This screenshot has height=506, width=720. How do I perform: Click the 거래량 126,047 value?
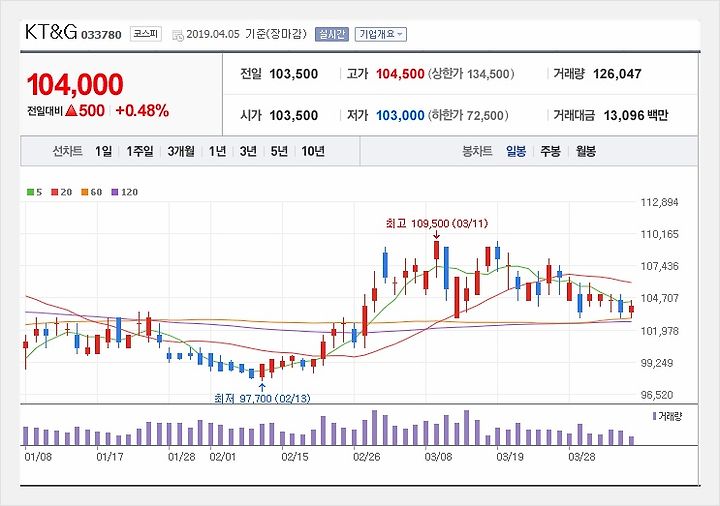pyautogui.click(x=617, y=74)
